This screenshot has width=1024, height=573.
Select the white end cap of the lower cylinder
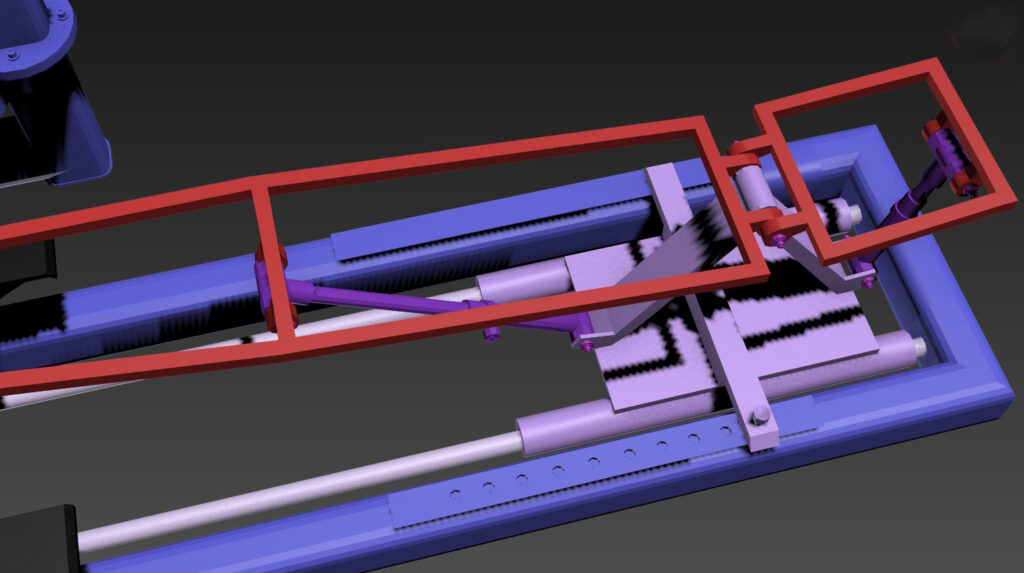(918, 347)
